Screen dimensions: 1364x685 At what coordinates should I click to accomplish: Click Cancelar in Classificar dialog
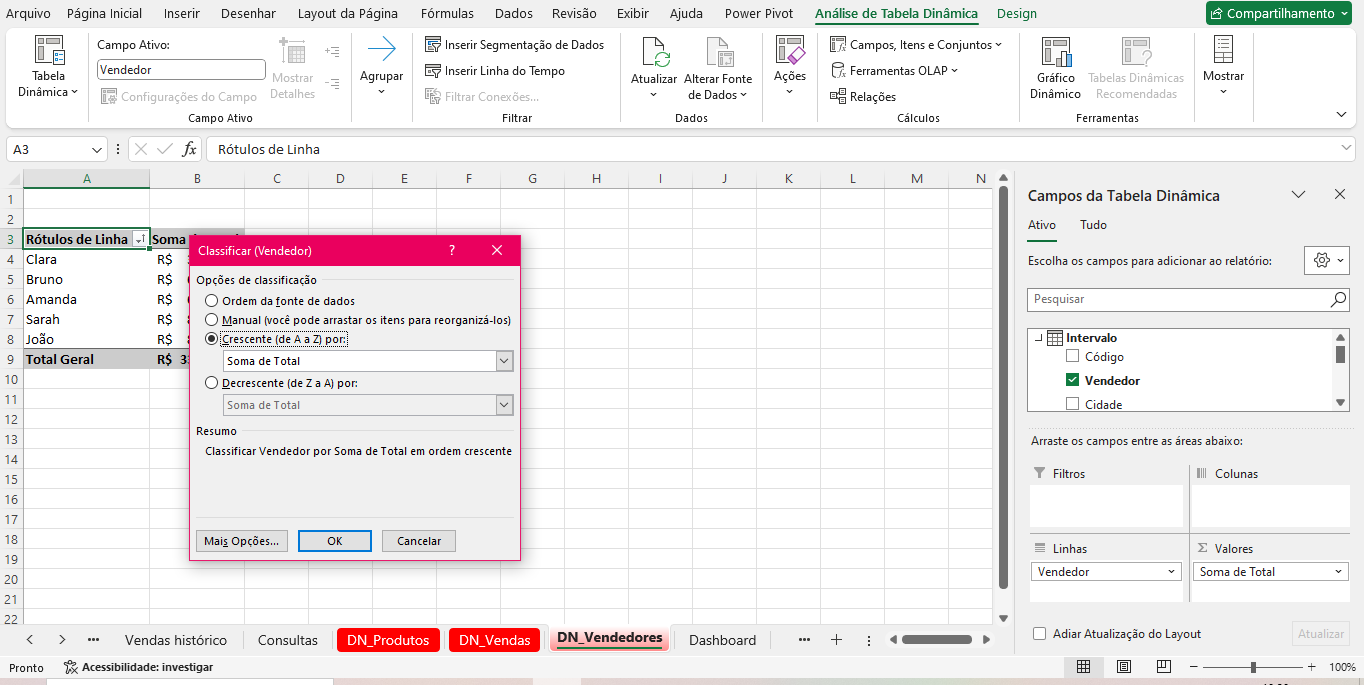pos(419,541)
